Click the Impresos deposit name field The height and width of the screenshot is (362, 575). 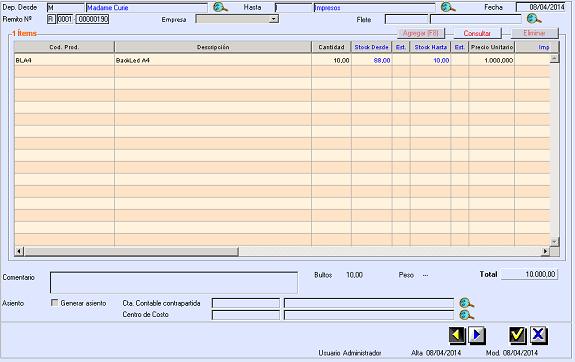(x=374, y=8)
